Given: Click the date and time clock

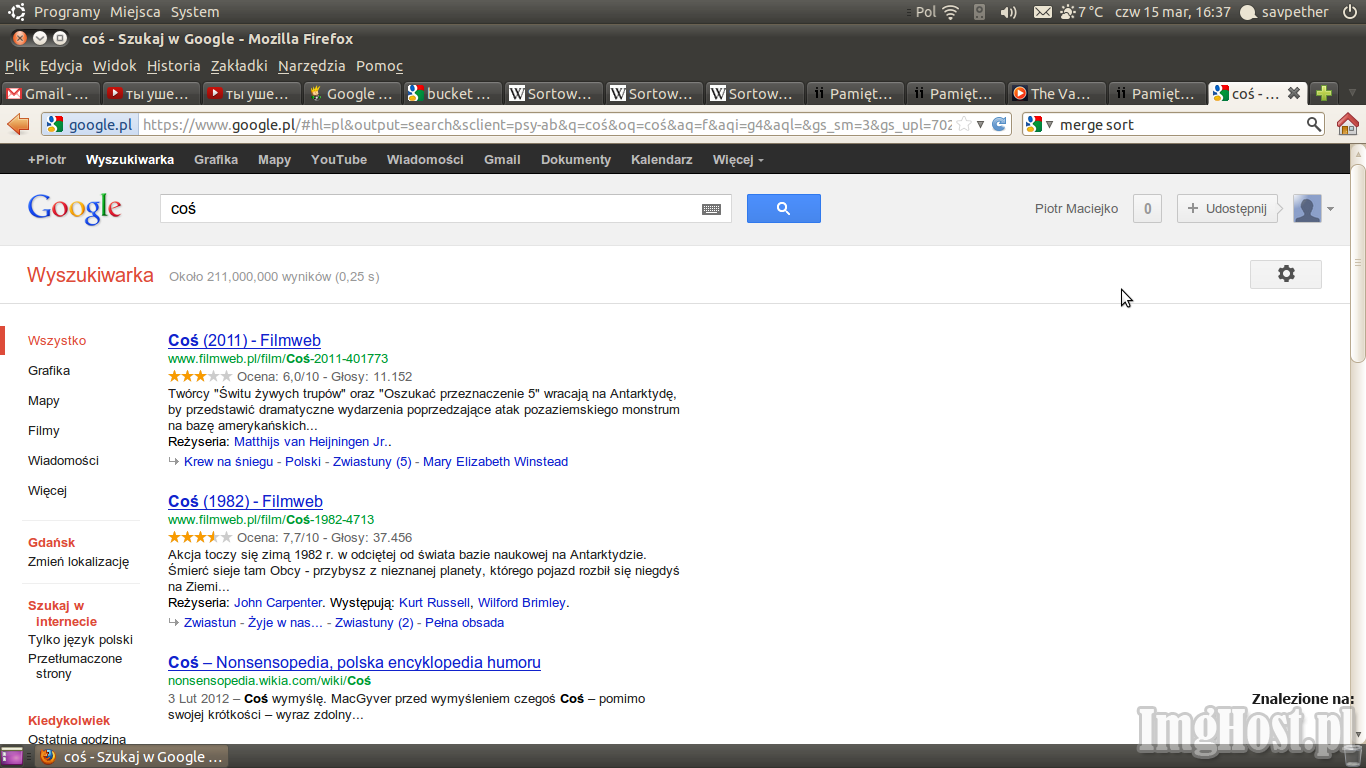Looking at the screenshot, I should pos(1173,12).
